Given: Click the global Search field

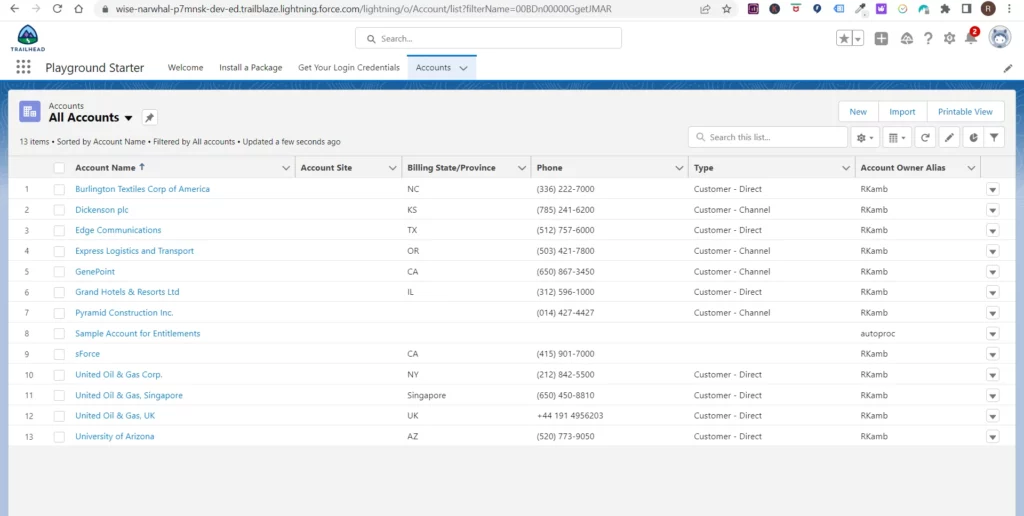Looking at the screenshot, I should click(x=488, y=39).
